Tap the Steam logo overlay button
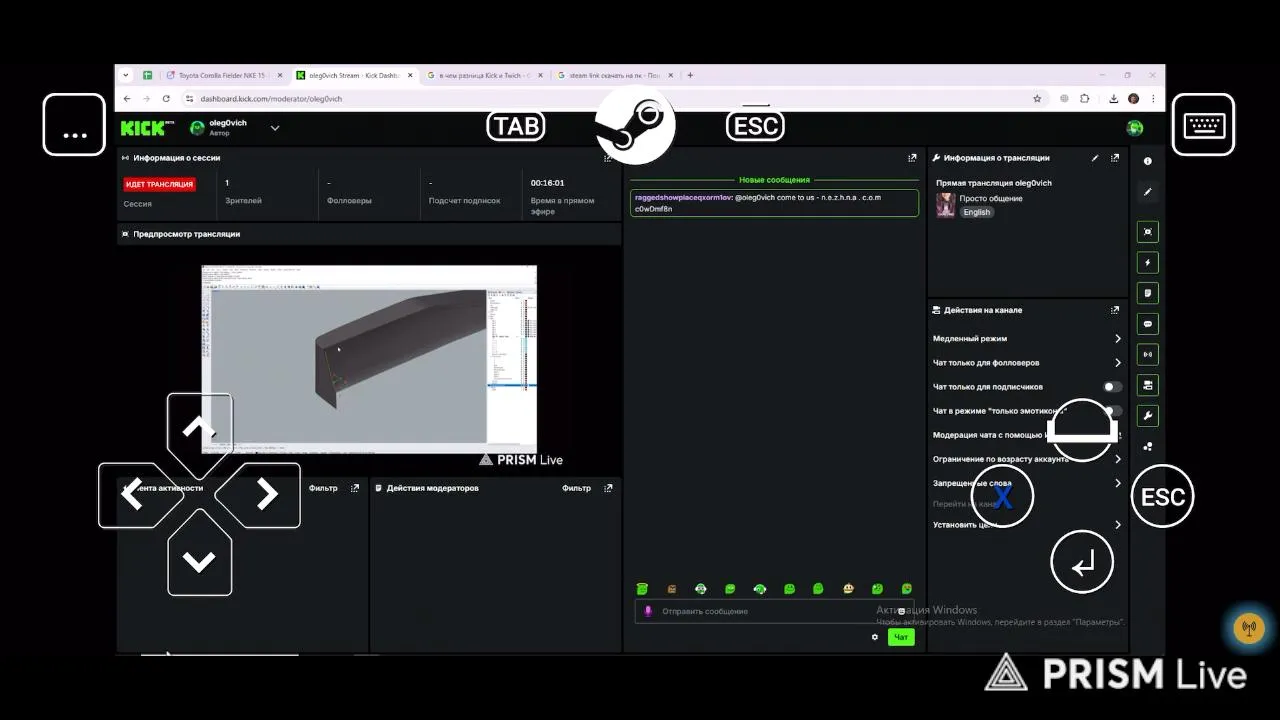This screenshot has width=1280, height=720. coord(635,125)
